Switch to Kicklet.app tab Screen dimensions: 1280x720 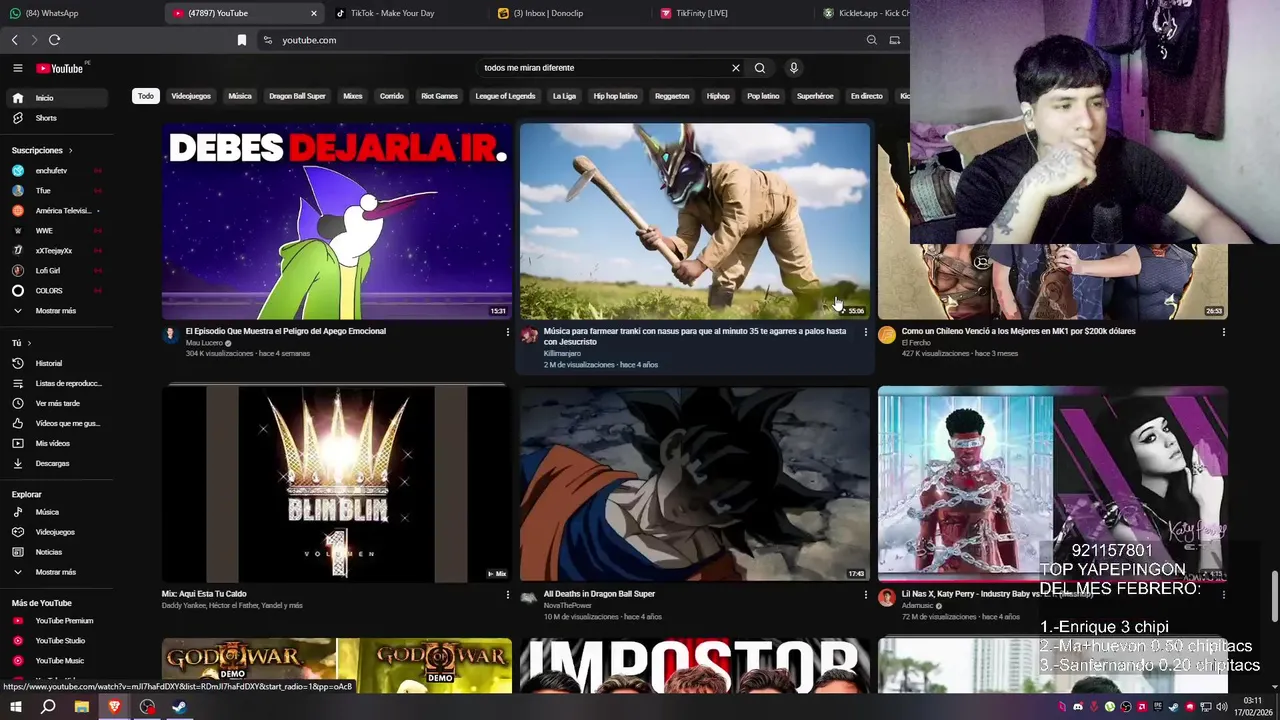point(865,13)
